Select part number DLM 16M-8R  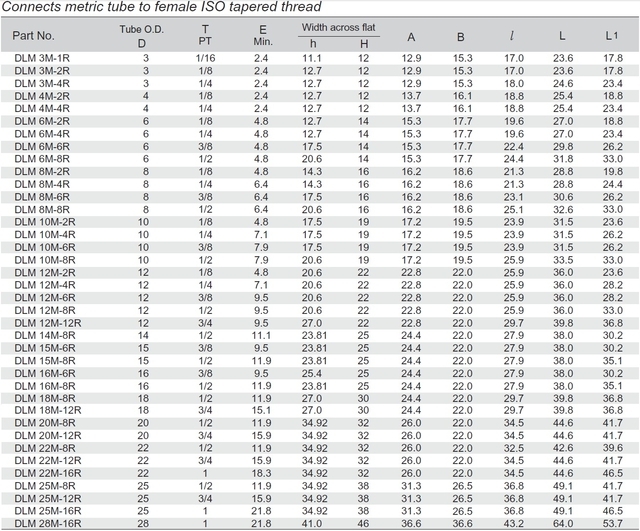(45, 386)
